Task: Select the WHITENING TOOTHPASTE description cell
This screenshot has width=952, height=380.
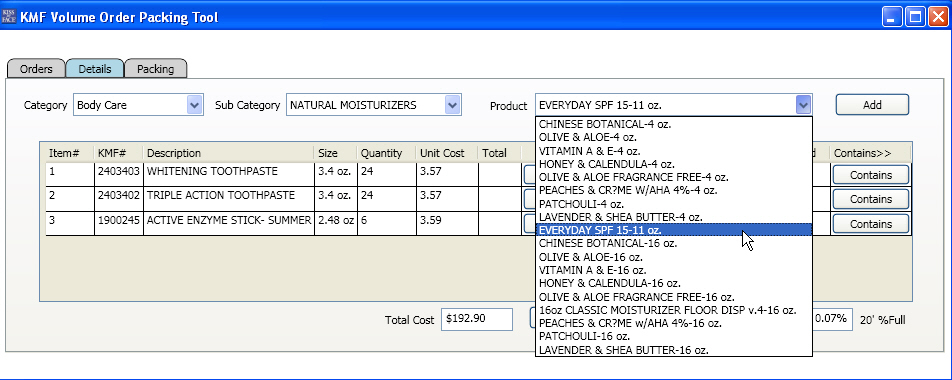Action: point(229,175)
